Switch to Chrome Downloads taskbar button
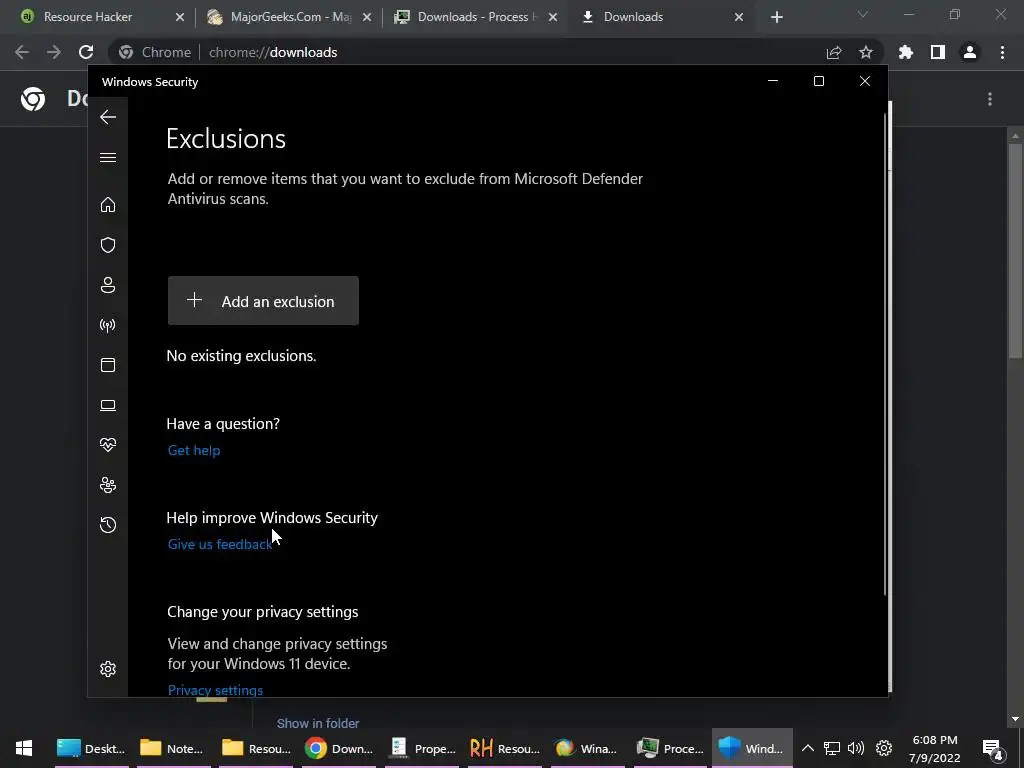 pyautogui.click(x=339, y=748)
